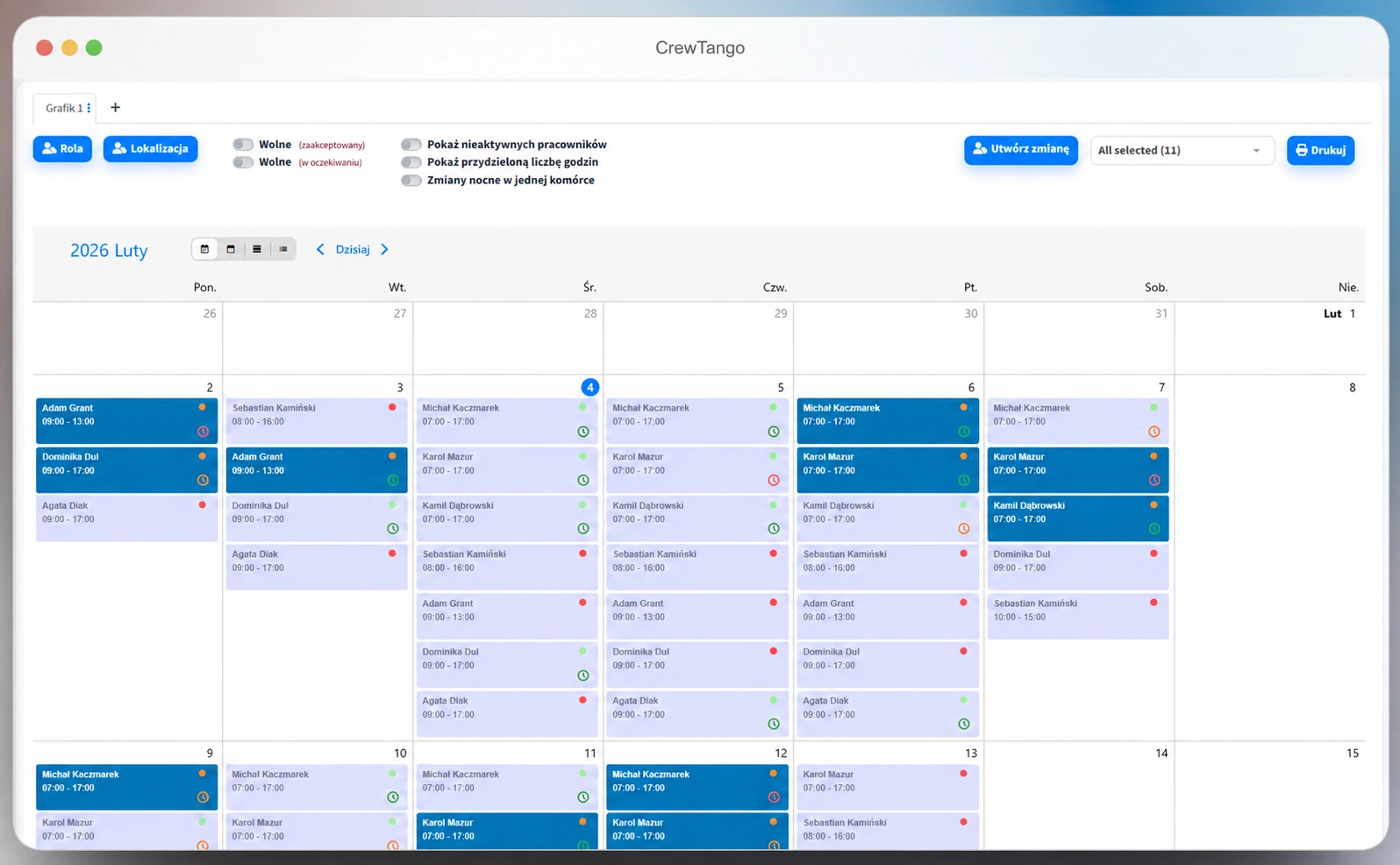
Task: Click clock icon on Michał Kaczmarek shift Saturday 7
Action: click(1154, 432)
